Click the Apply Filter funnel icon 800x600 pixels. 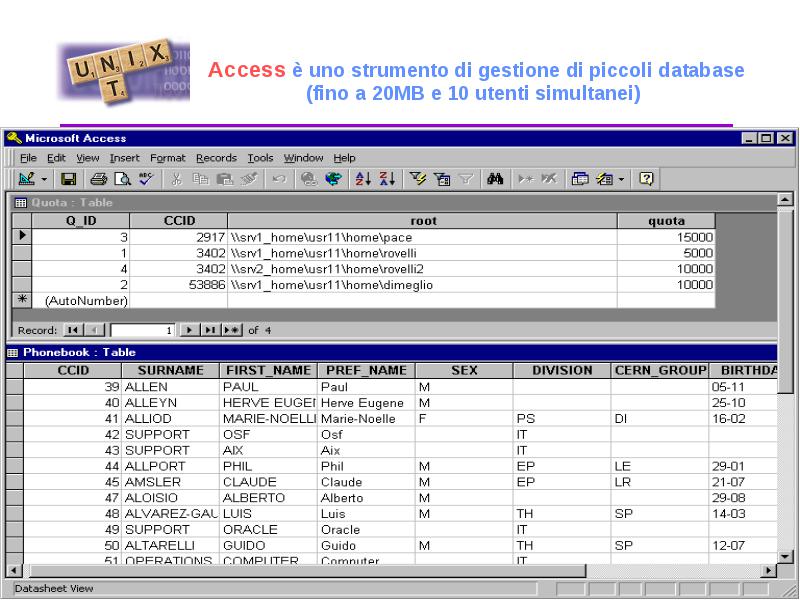pyautogui.click(x=466, y=179)
